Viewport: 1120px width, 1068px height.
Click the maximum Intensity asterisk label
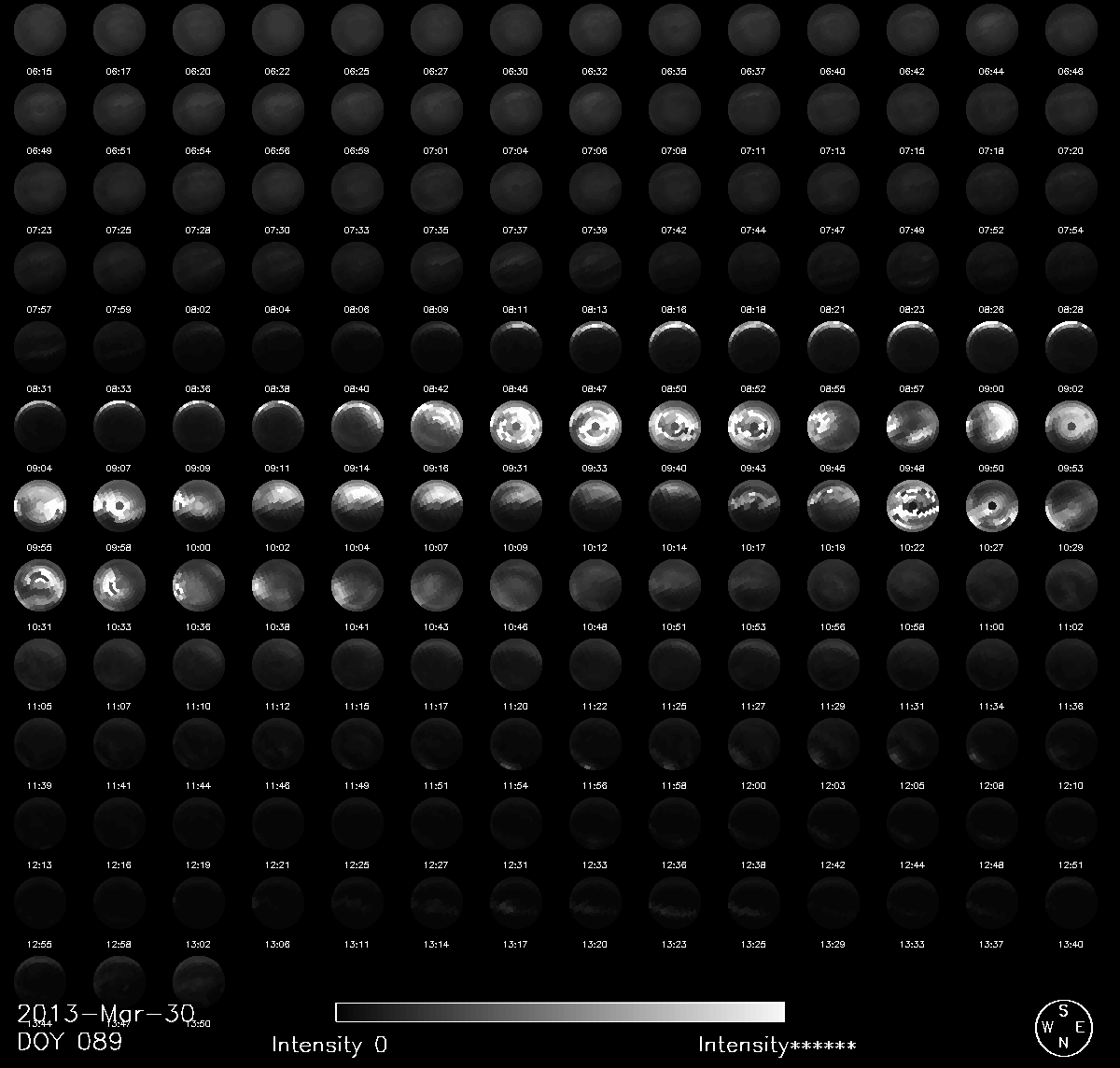pyautogui.click(x=777, y=1045)
